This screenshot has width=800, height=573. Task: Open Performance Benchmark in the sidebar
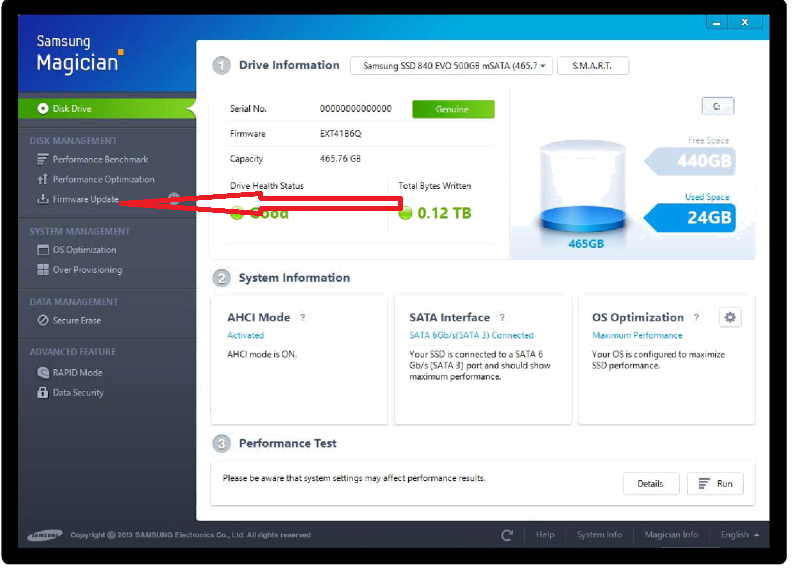point(100,160)
